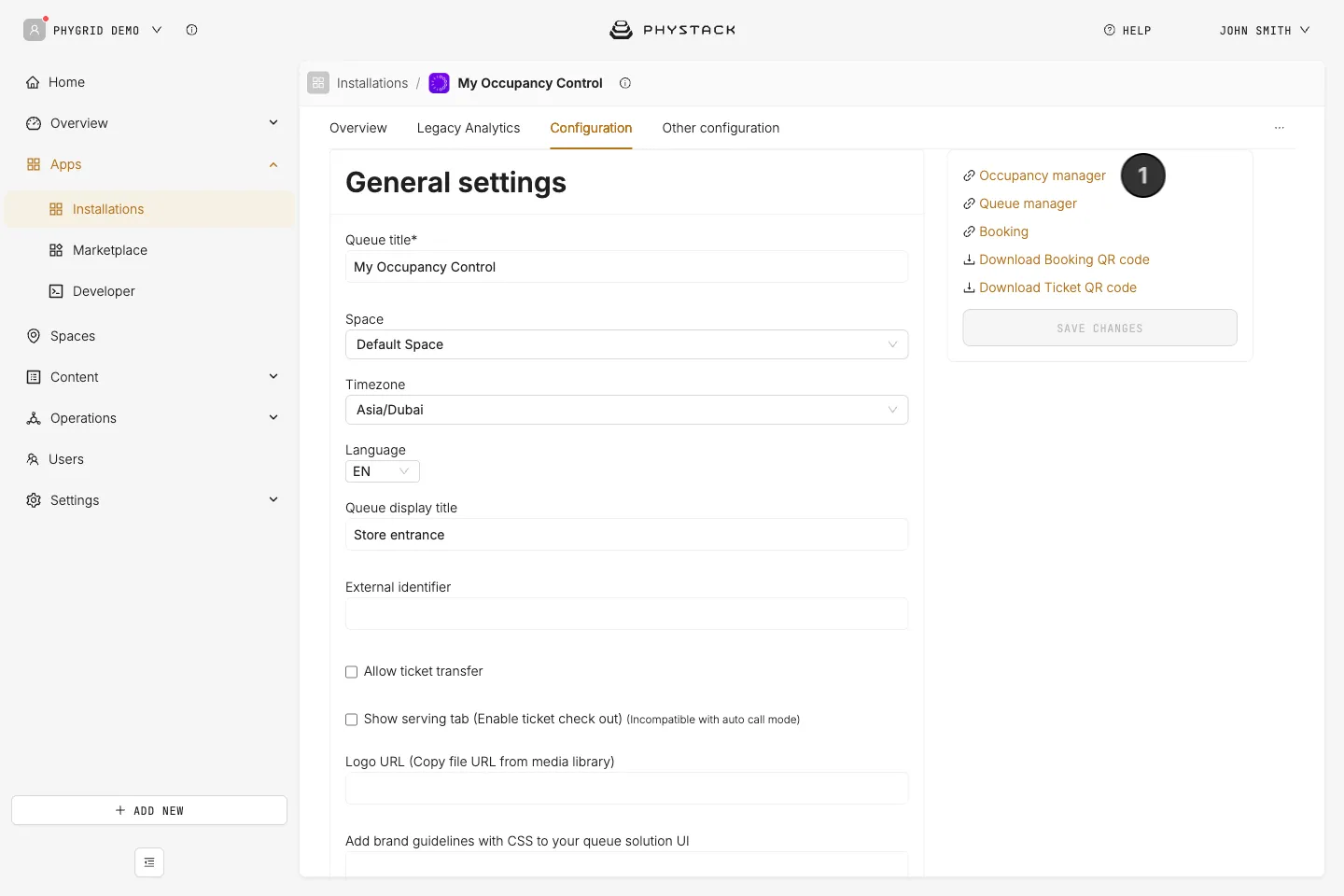
Task: Click the Queue title input field
Action: [626, 267]
